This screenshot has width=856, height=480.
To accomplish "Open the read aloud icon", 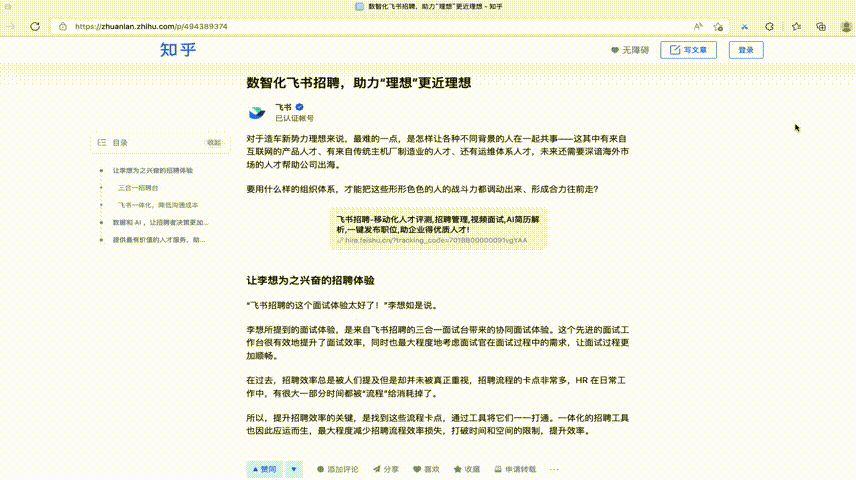I will (698, 26).
